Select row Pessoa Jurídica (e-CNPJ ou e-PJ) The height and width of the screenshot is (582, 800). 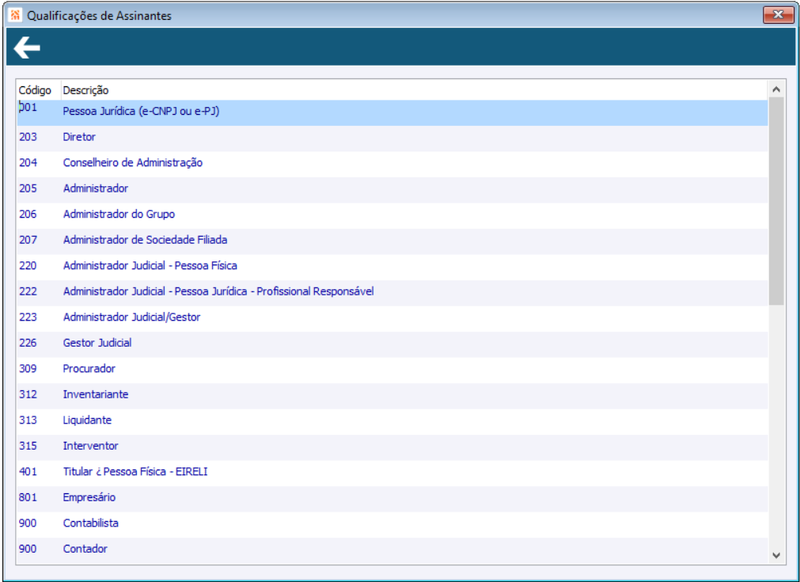(x=392, y=113)
